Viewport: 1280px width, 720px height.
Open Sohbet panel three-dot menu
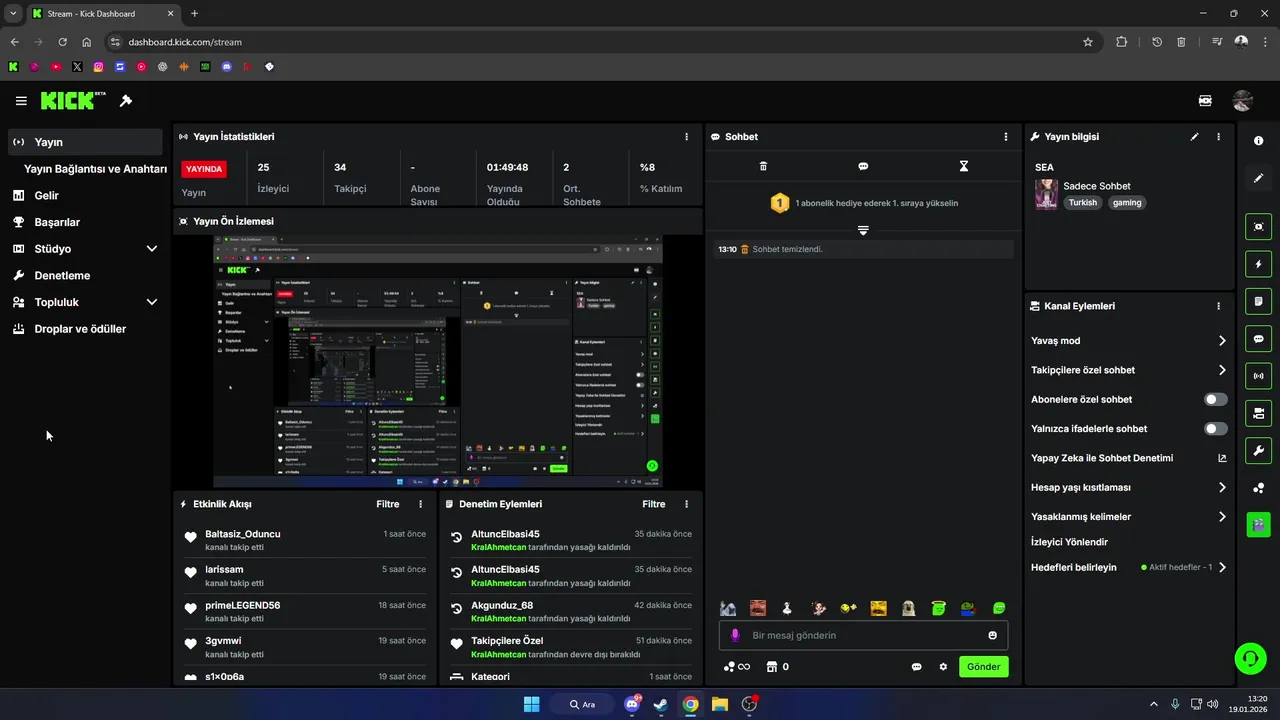click(x=1006, y=137)
